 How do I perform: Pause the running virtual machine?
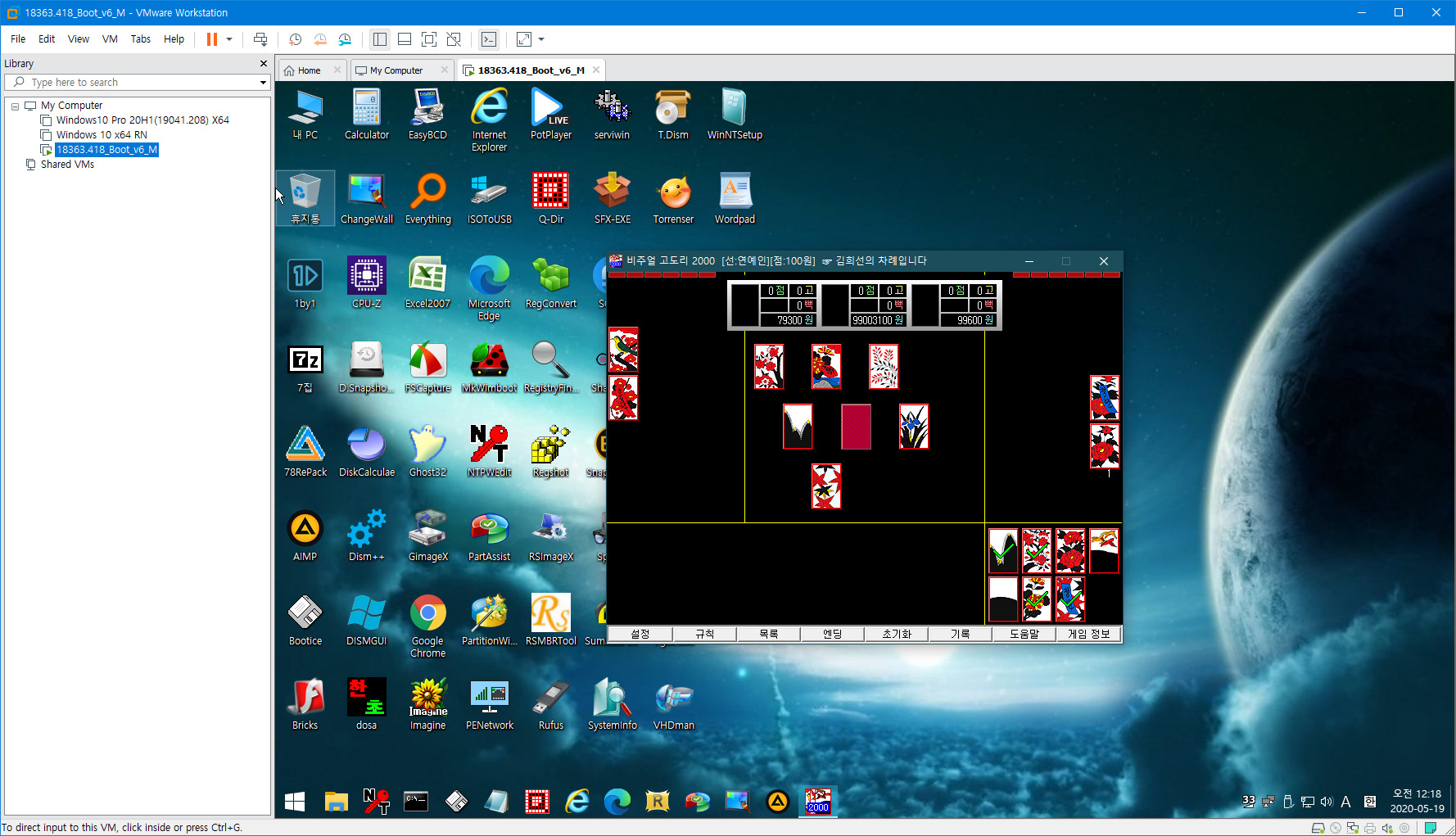(x=212, y=39)
